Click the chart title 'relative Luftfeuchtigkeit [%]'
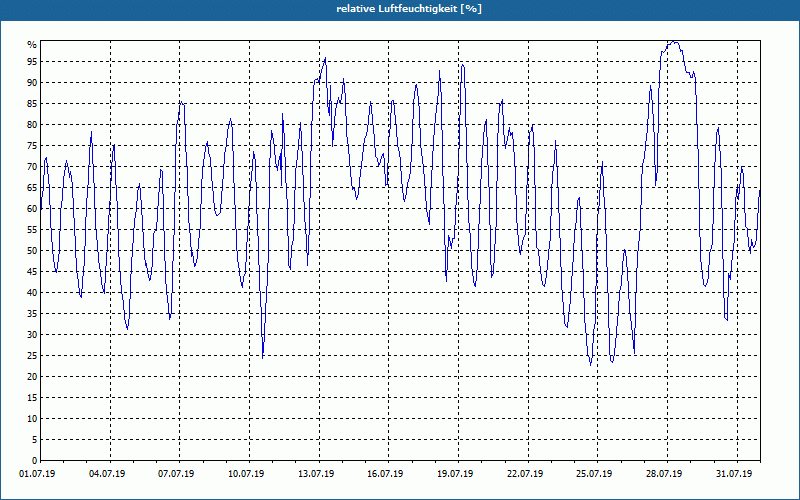Screen dimensions: 800x500 [409, 9]
